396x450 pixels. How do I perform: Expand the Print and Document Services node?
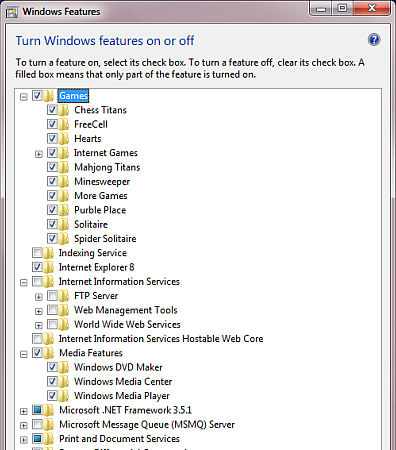(x=23, y=440)
